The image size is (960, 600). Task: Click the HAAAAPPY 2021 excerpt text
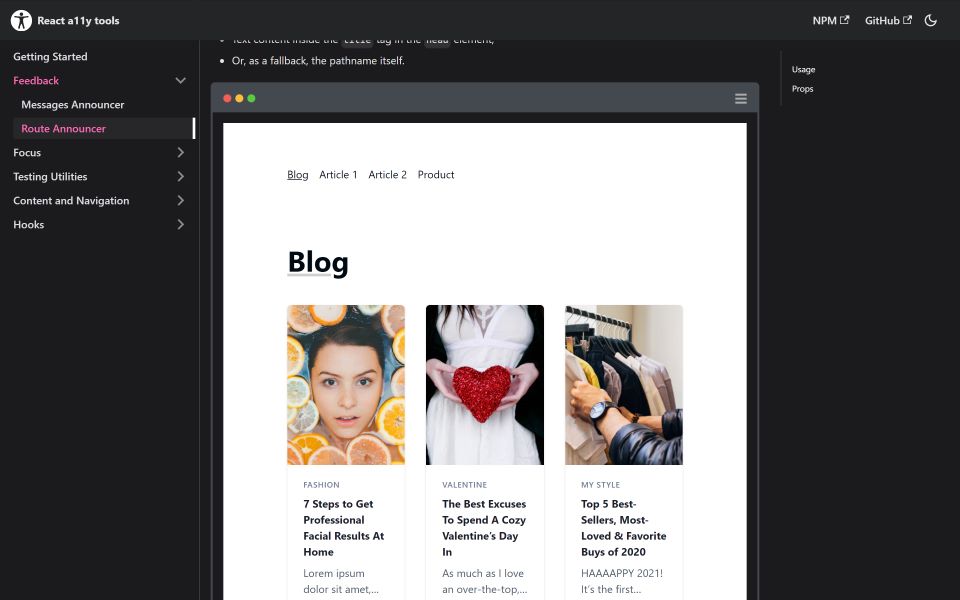pyautogui.click(x=622, y=581)
